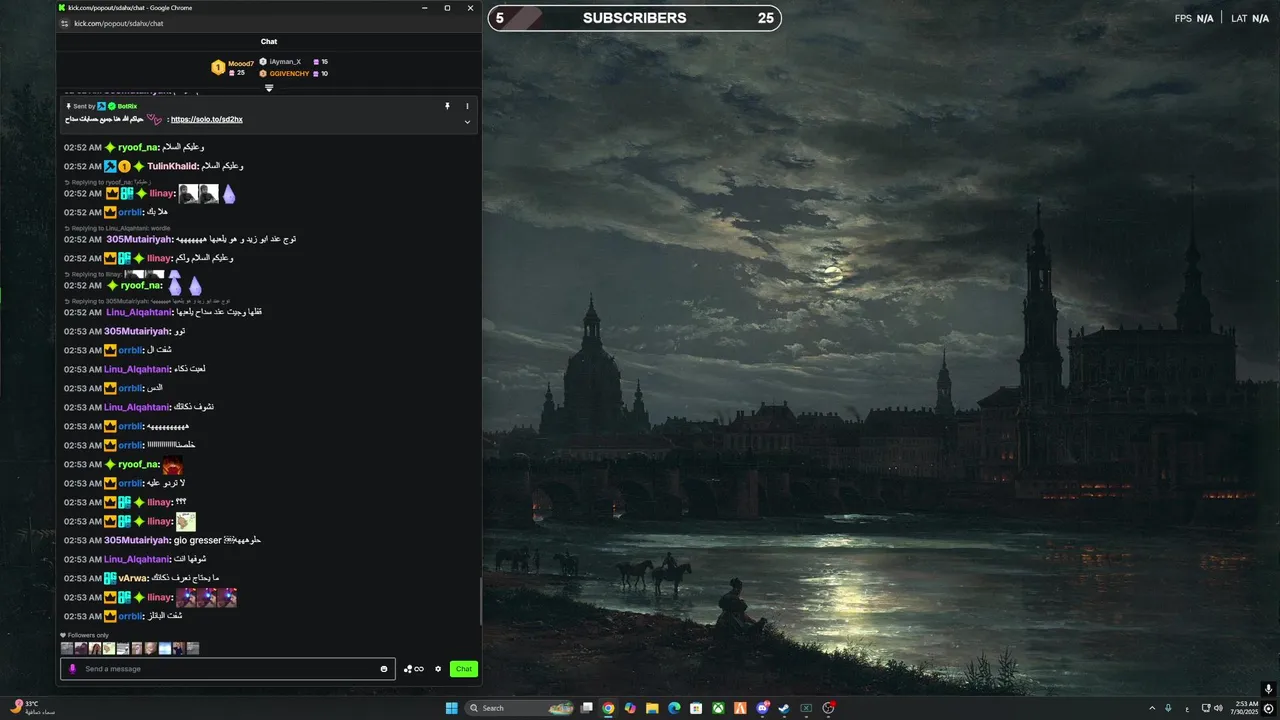Open Discord from taskbar
Viewport: 1280px width, 720px height.
763,708
